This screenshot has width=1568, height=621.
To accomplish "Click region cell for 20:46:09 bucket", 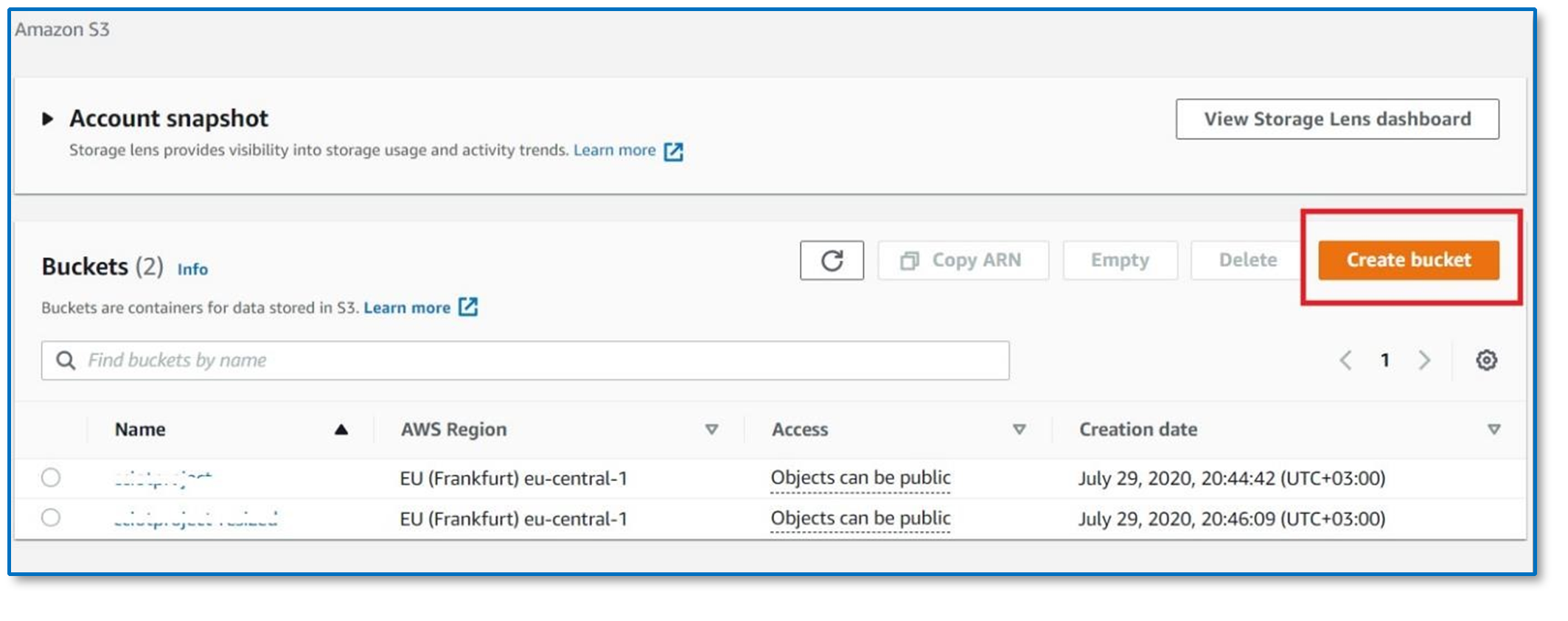I will coord(514,519).
